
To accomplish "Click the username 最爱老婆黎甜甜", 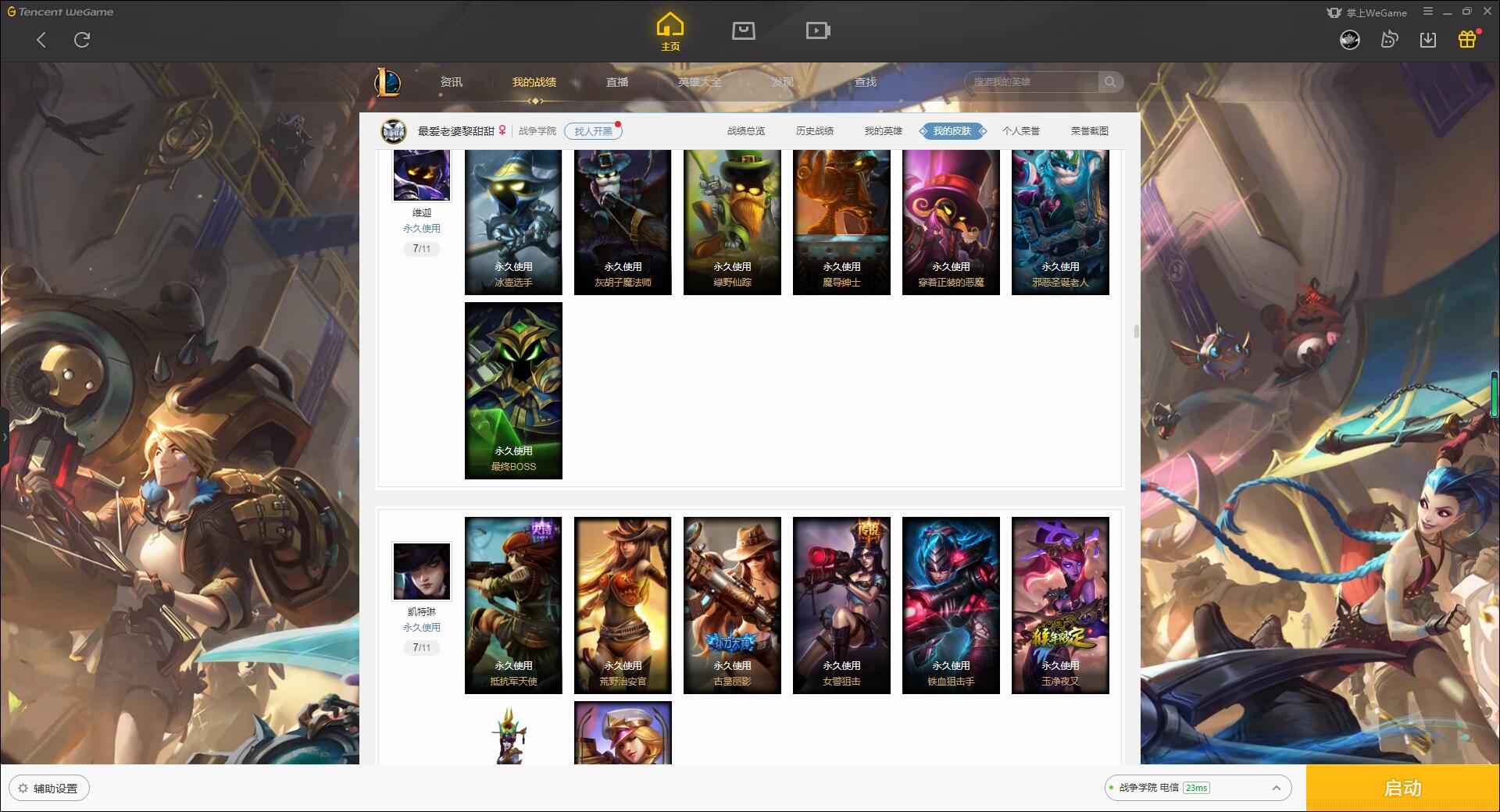I will pyautogui.click(x=456, y=131).
